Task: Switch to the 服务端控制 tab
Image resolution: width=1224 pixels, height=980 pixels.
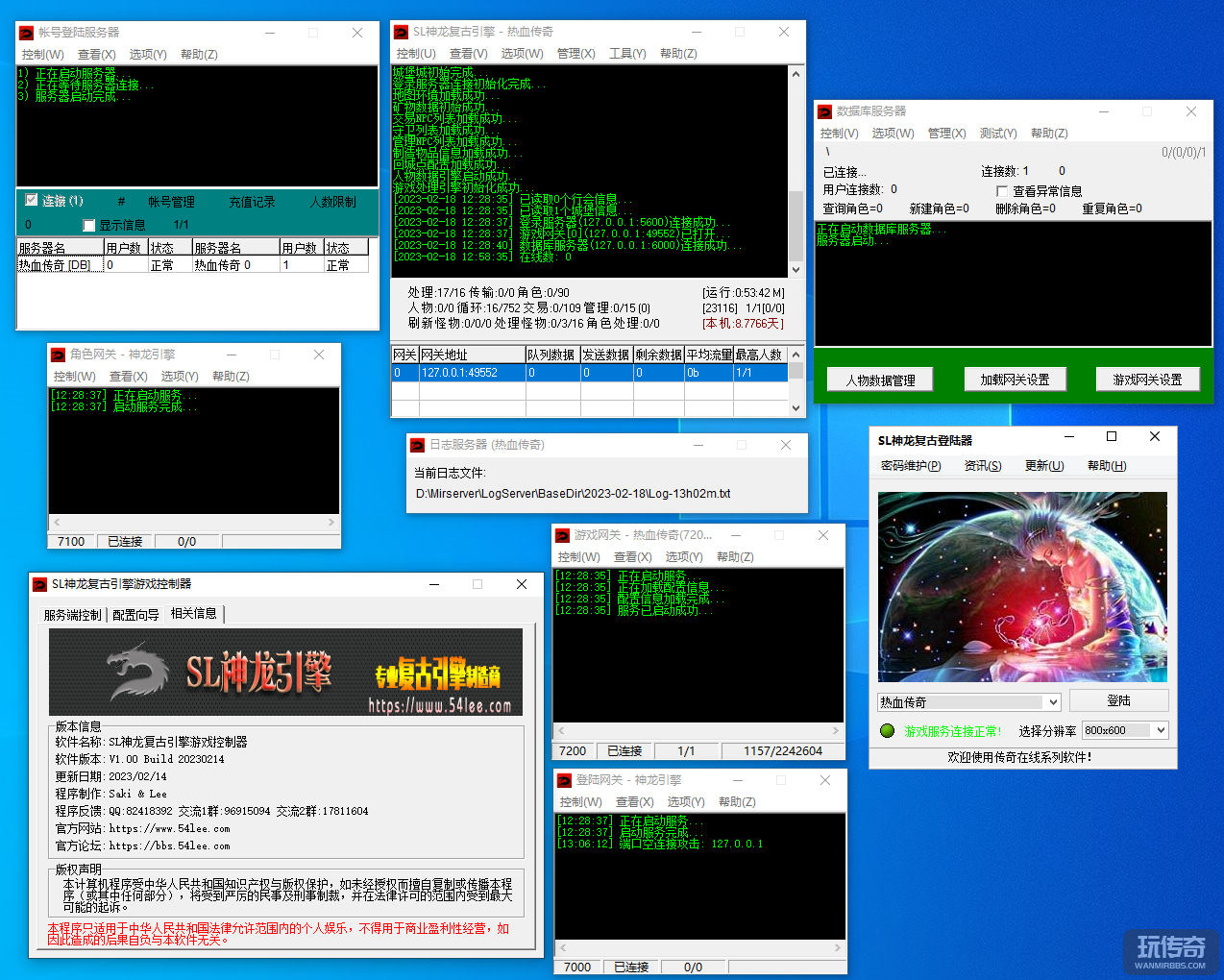Action: tap(72, 615)
